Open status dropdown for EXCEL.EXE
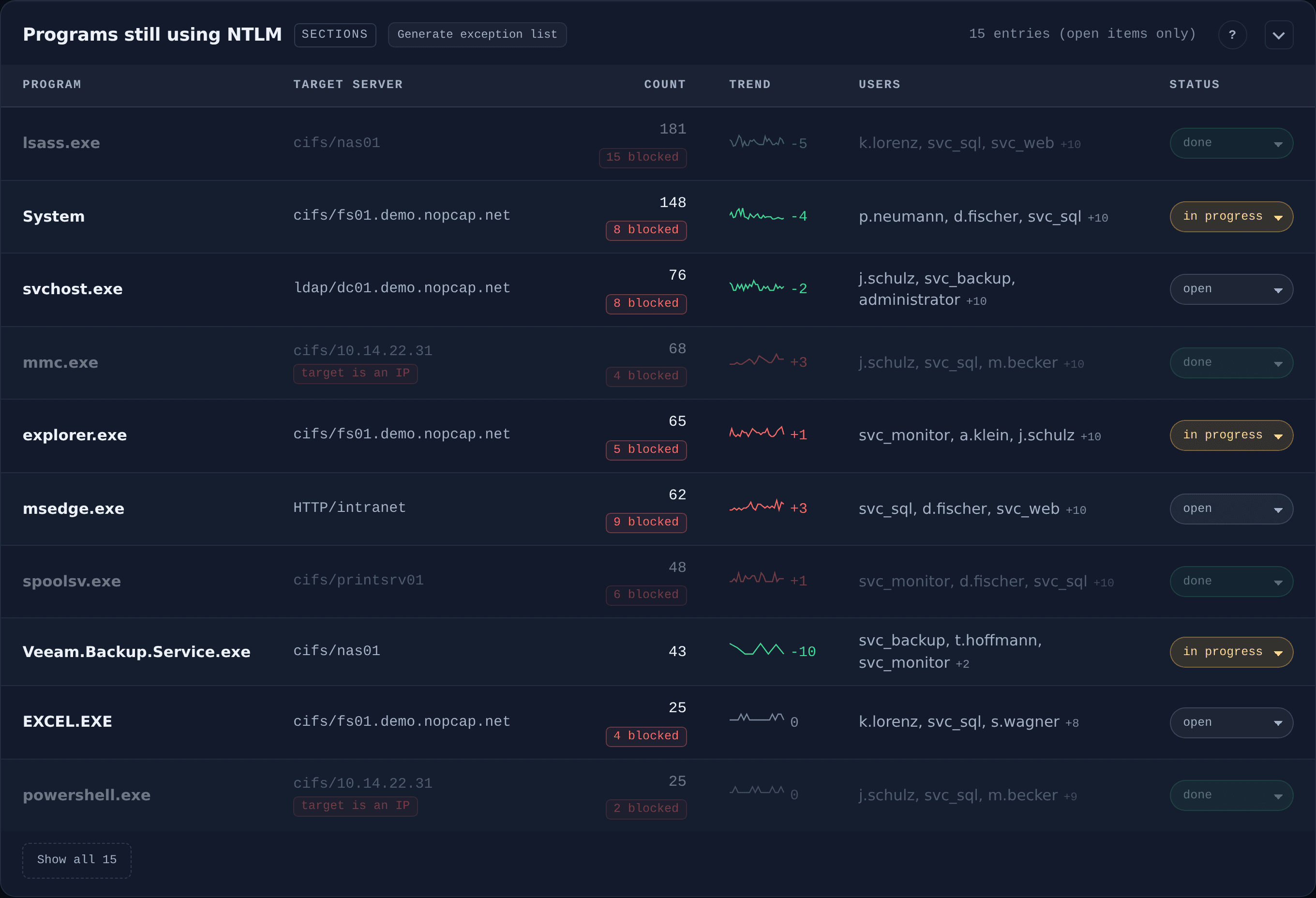1316x898 pixels. [1231, 722]
